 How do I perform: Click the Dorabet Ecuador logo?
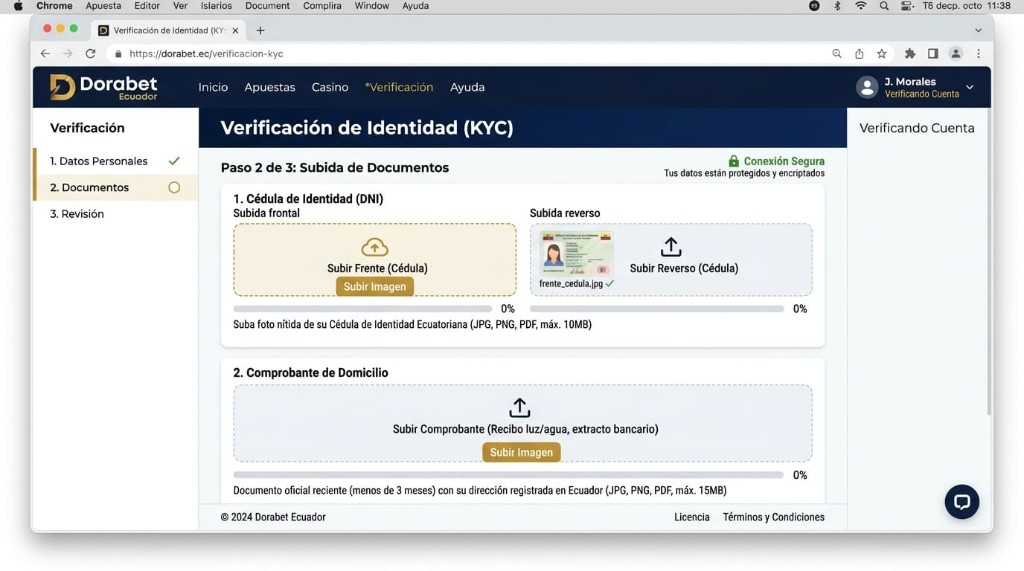103,87
